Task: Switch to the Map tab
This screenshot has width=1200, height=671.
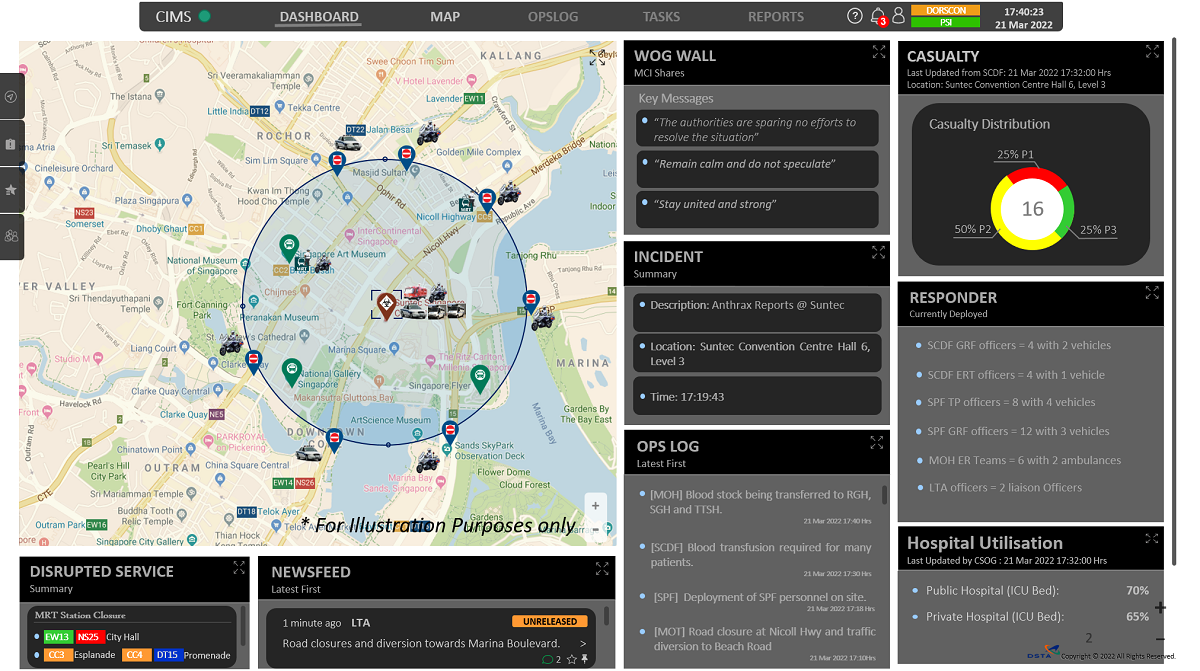Action: 445,17
